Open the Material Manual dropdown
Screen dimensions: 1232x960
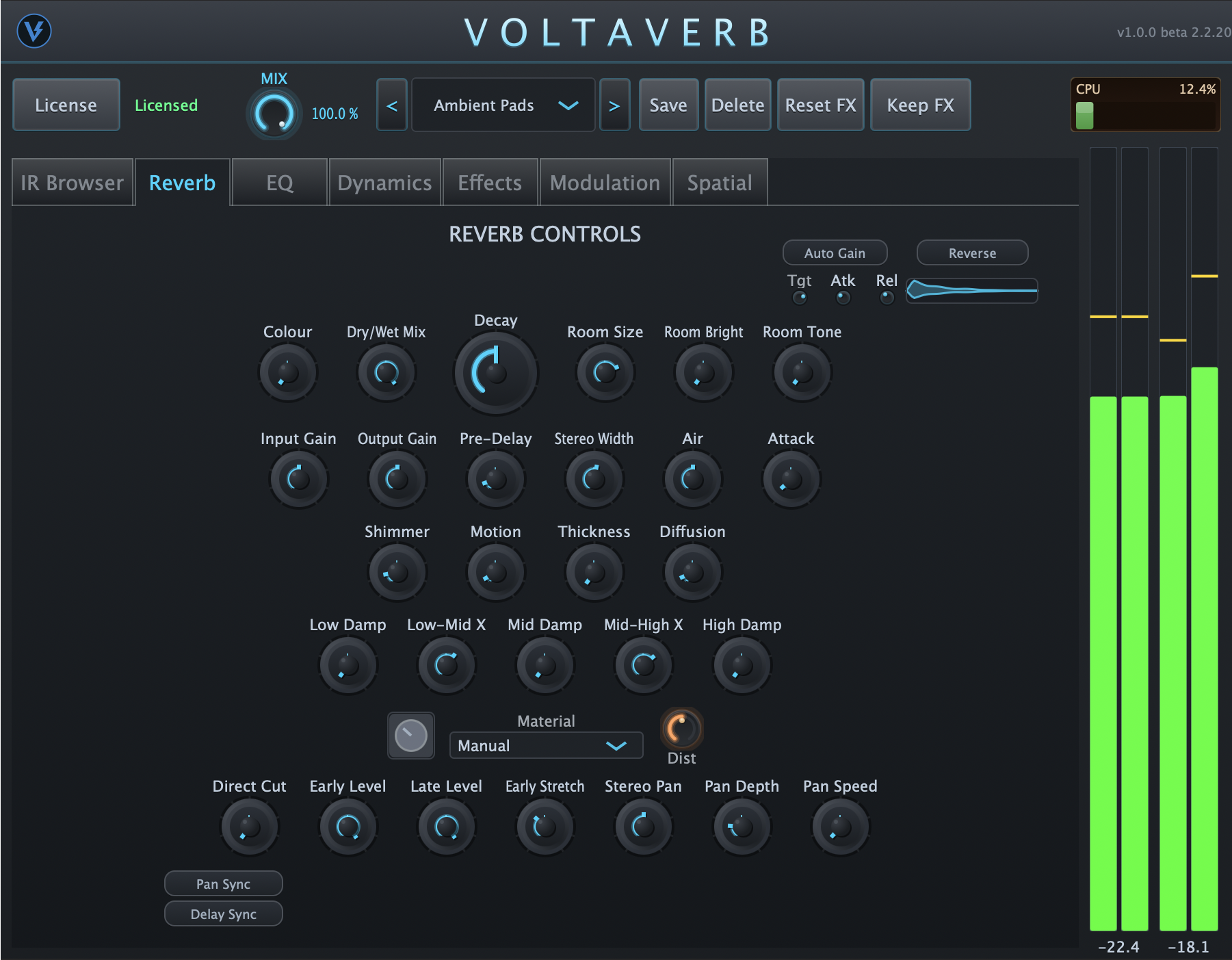point(546,745)
